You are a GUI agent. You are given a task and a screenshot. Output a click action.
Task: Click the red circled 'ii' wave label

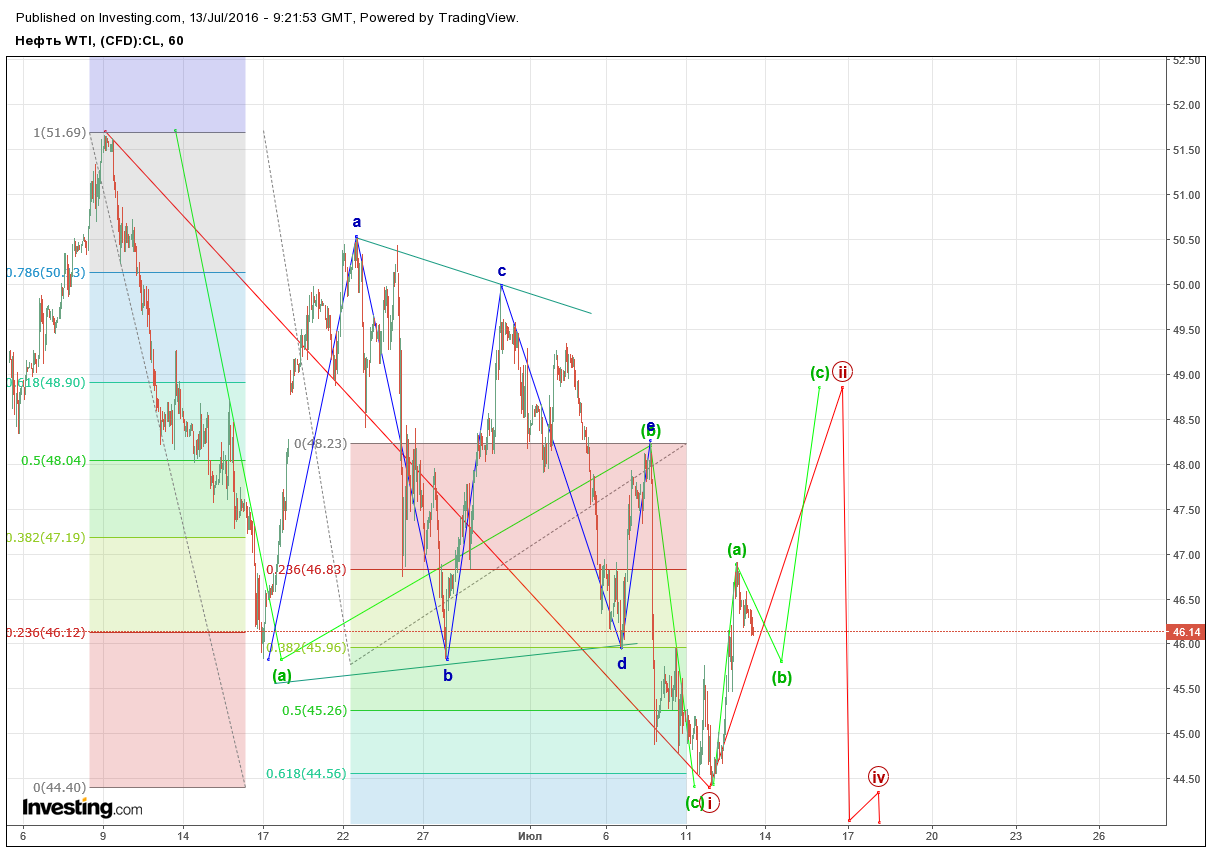pos(843,372)
